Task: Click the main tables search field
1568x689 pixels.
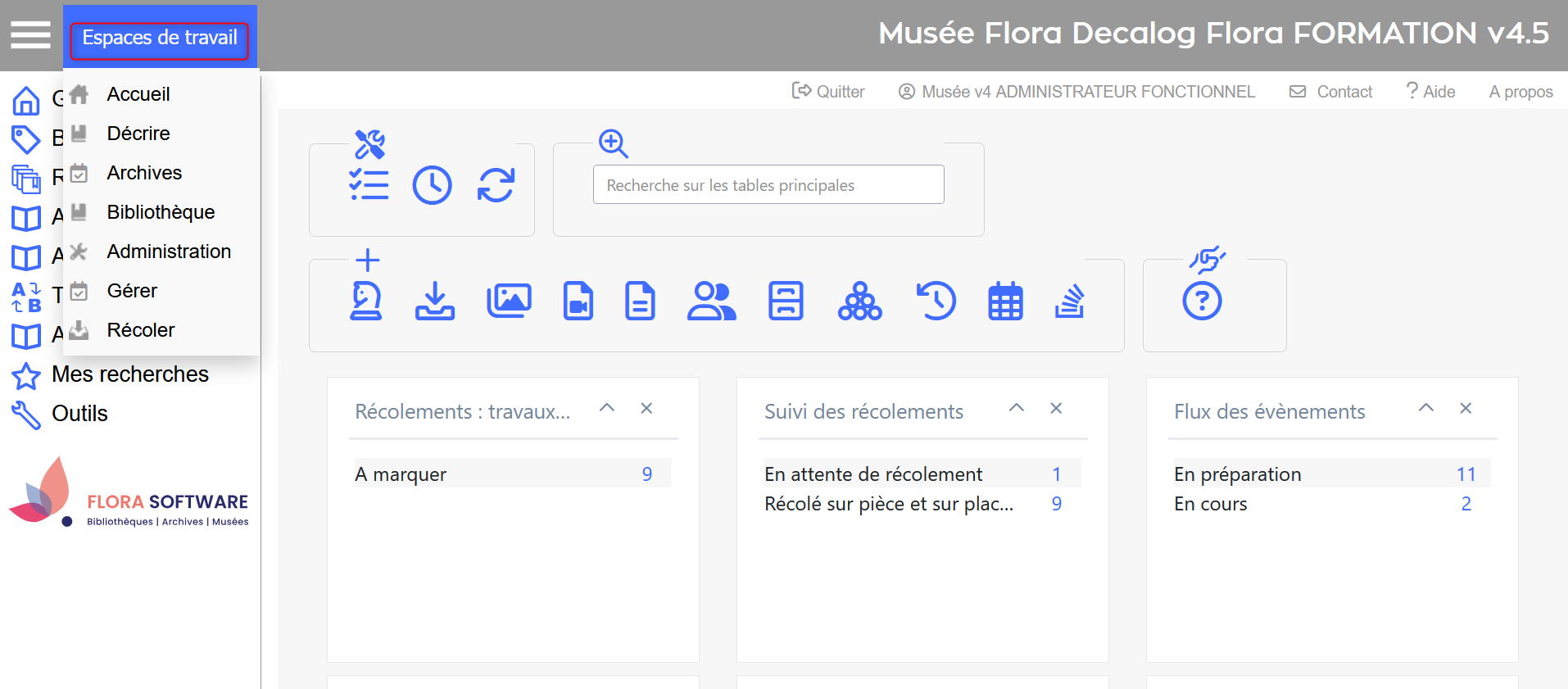Action: click(768, 185)
